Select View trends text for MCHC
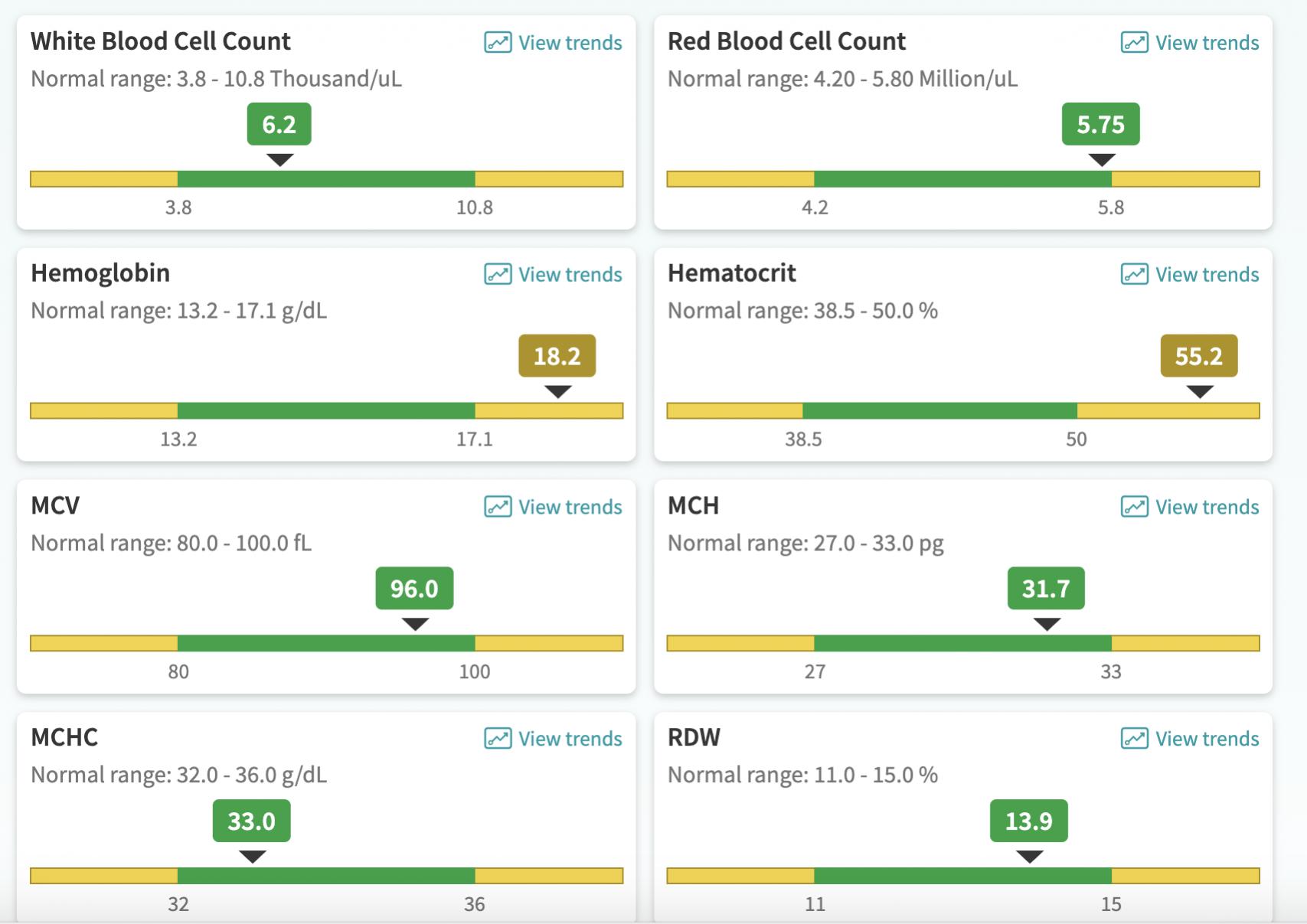Screen dimensions: 1307x924 [x=570, y=739]
